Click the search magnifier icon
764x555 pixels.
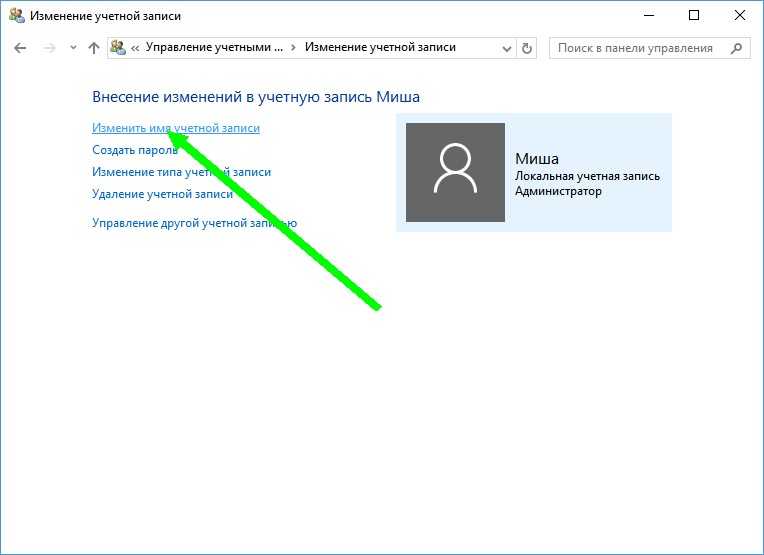[x=737, y=48]
